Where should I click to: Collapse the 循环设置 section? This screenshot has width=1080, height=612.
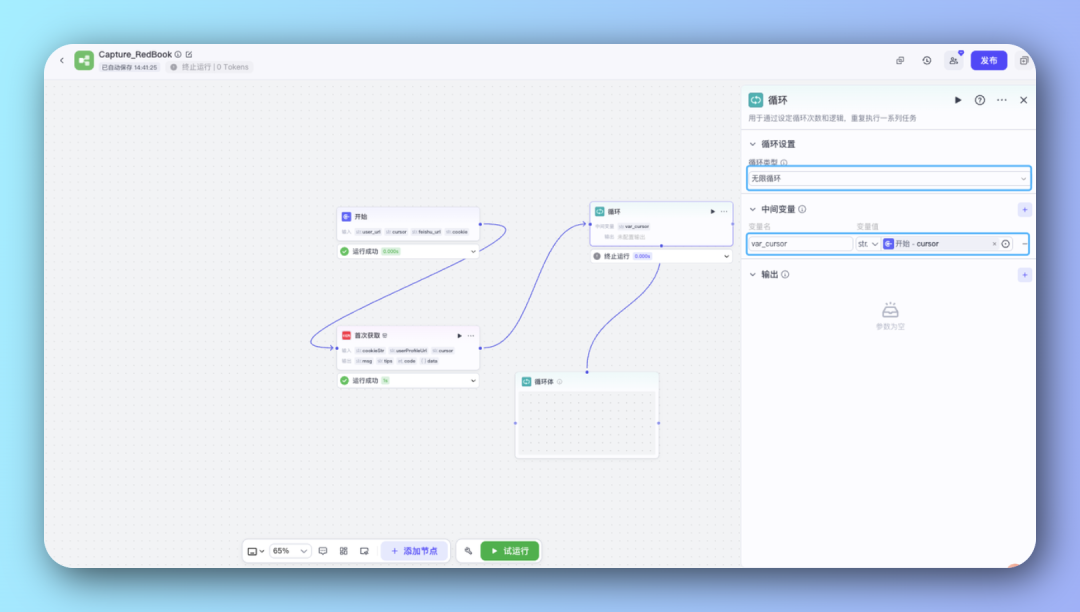753,144
